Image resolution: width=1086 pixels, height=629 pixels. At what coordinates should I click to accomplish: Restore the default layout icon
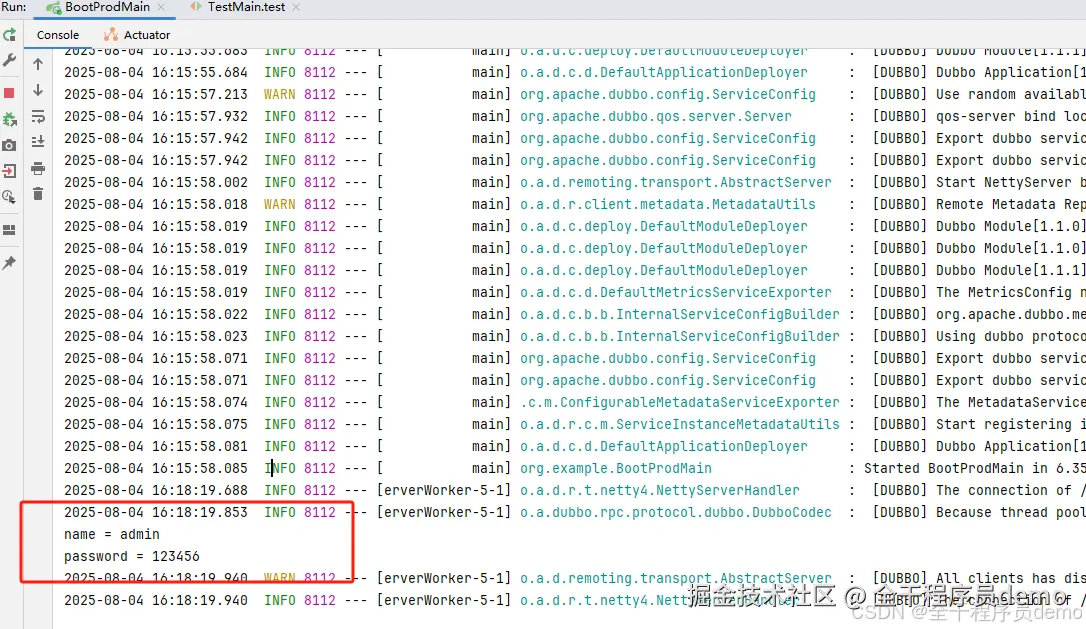9,230
